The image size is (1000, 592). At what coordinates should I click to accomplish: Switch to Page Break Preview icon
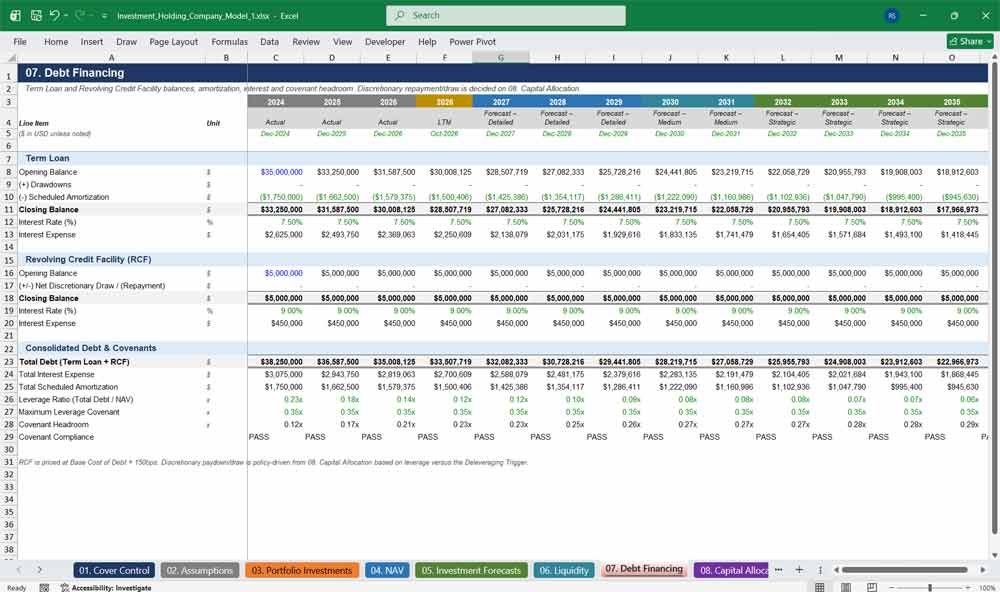[872, 588]
